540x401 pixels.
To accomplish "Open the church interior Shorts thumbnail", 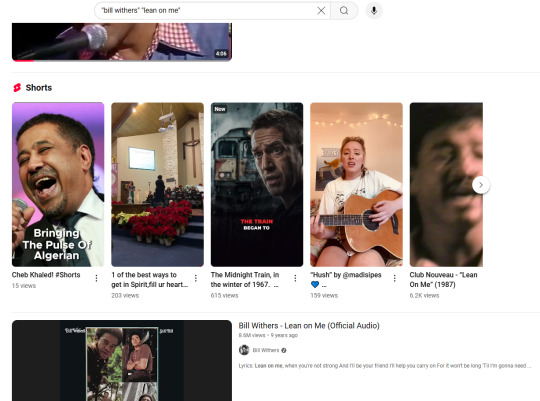I will pyautogui.click(x=157, y=184).
